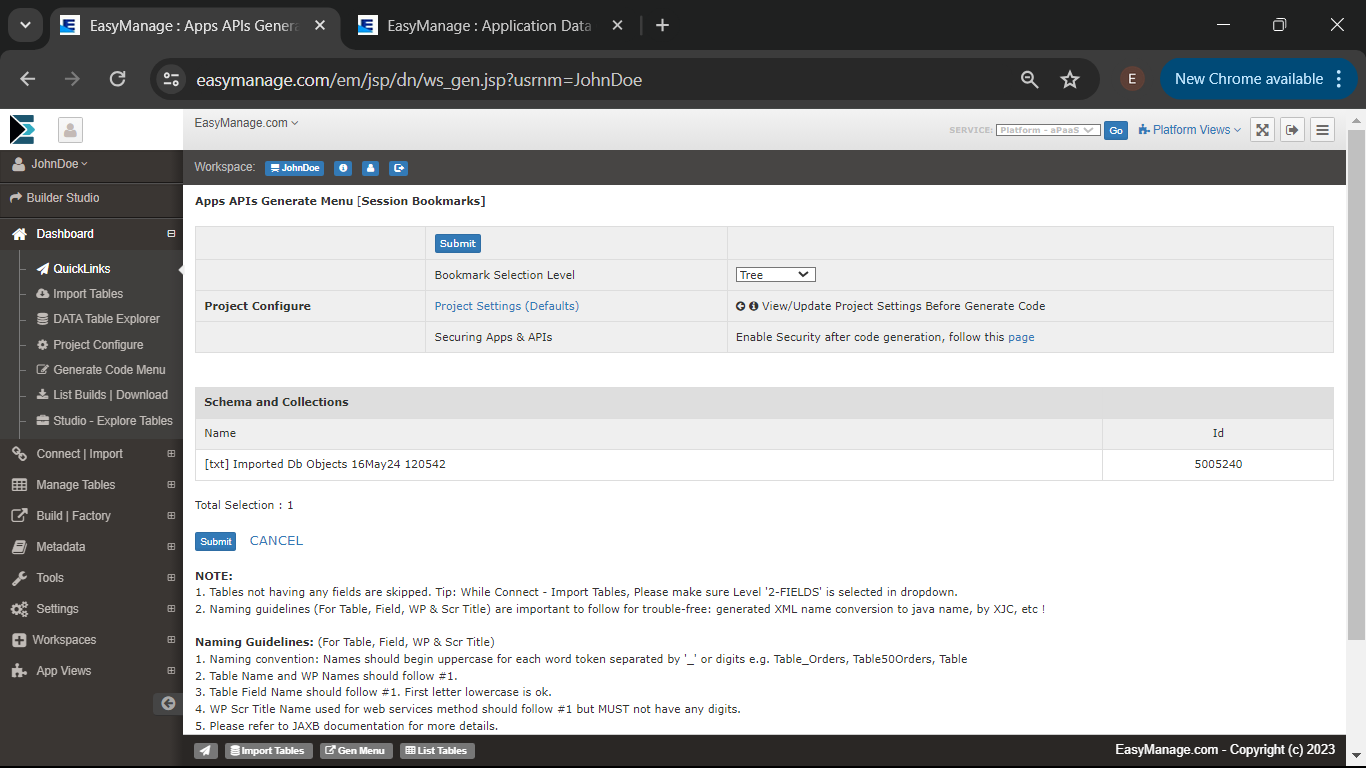Screen dimensions: 1366x768
Task: Click the workspace info icon
Action: (x=342, y=168)
